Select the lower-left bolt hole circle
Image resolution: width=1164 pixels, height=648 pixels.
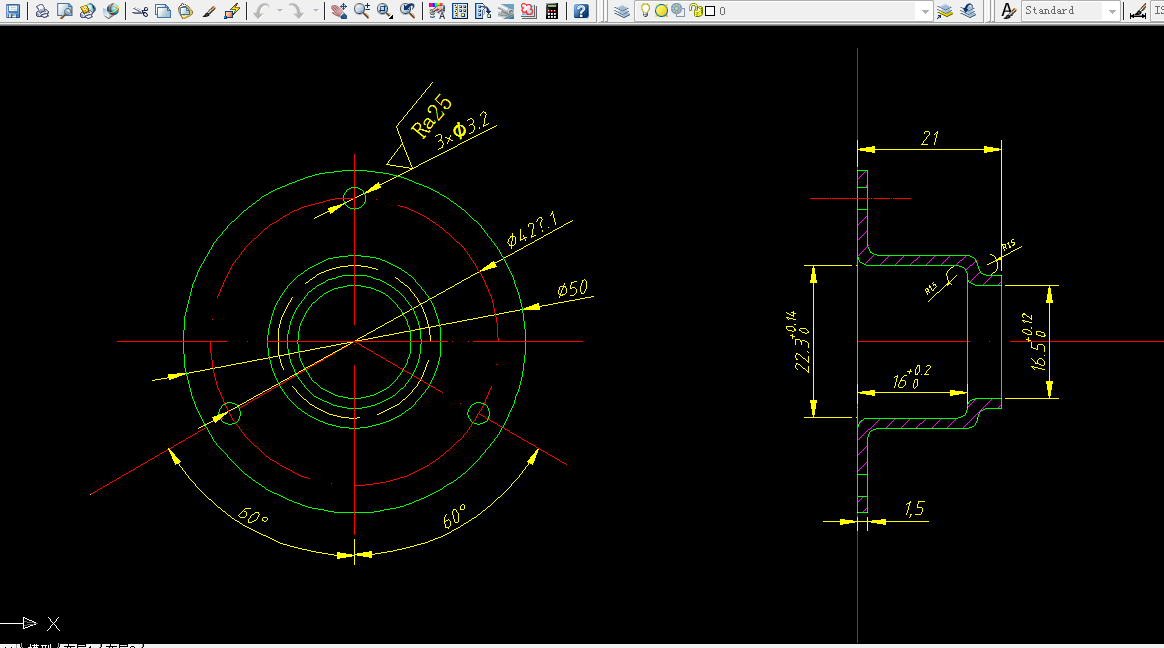(229, 413)
